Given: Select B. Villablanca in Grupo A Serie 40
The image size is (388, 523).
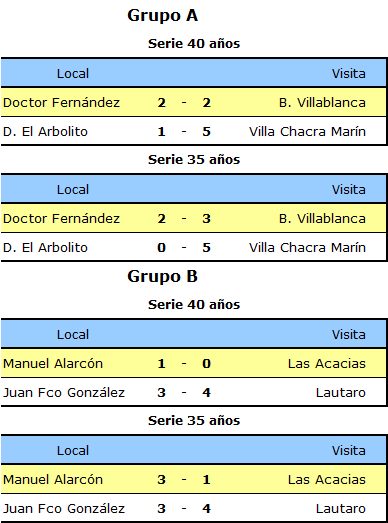Looking at the screenshot, I should point(322,102).
